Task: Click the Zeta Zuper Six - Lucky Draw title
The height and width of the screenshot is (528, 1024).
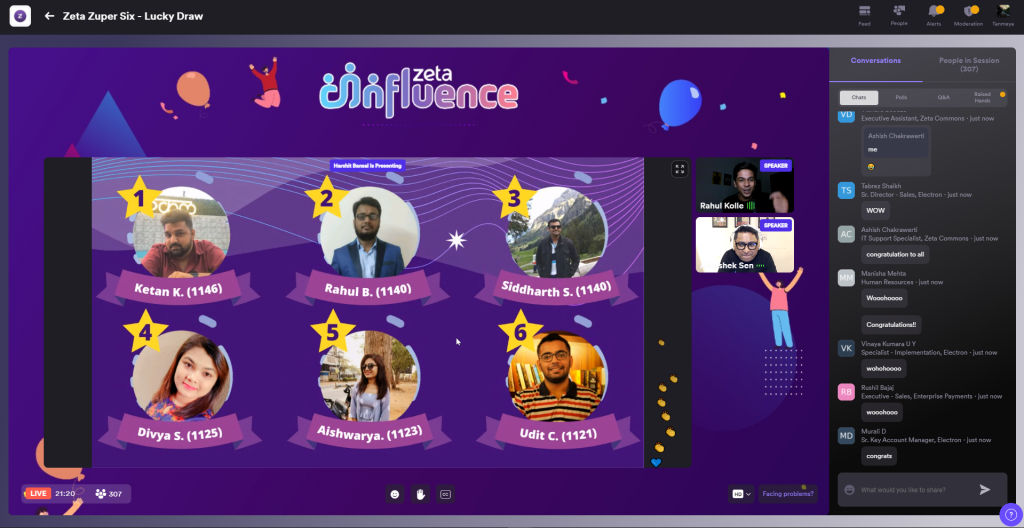Action: pyautogui.click(x=133, y=16)
